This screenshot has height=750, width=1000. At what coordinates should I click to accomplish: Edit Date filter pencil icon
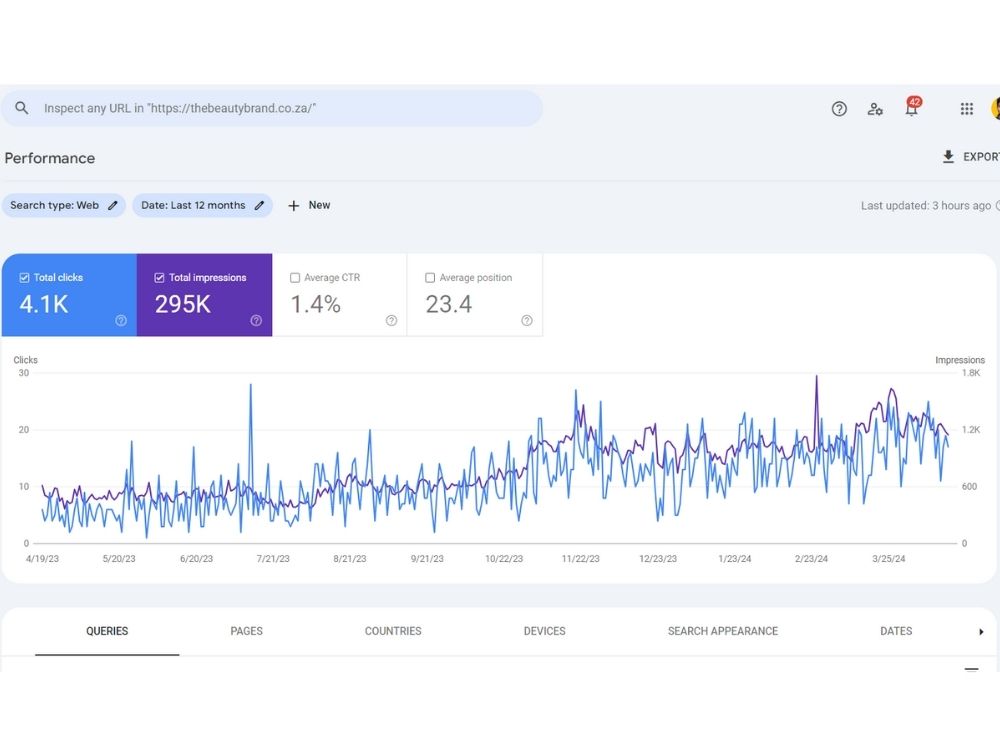[x=259, y=205]
